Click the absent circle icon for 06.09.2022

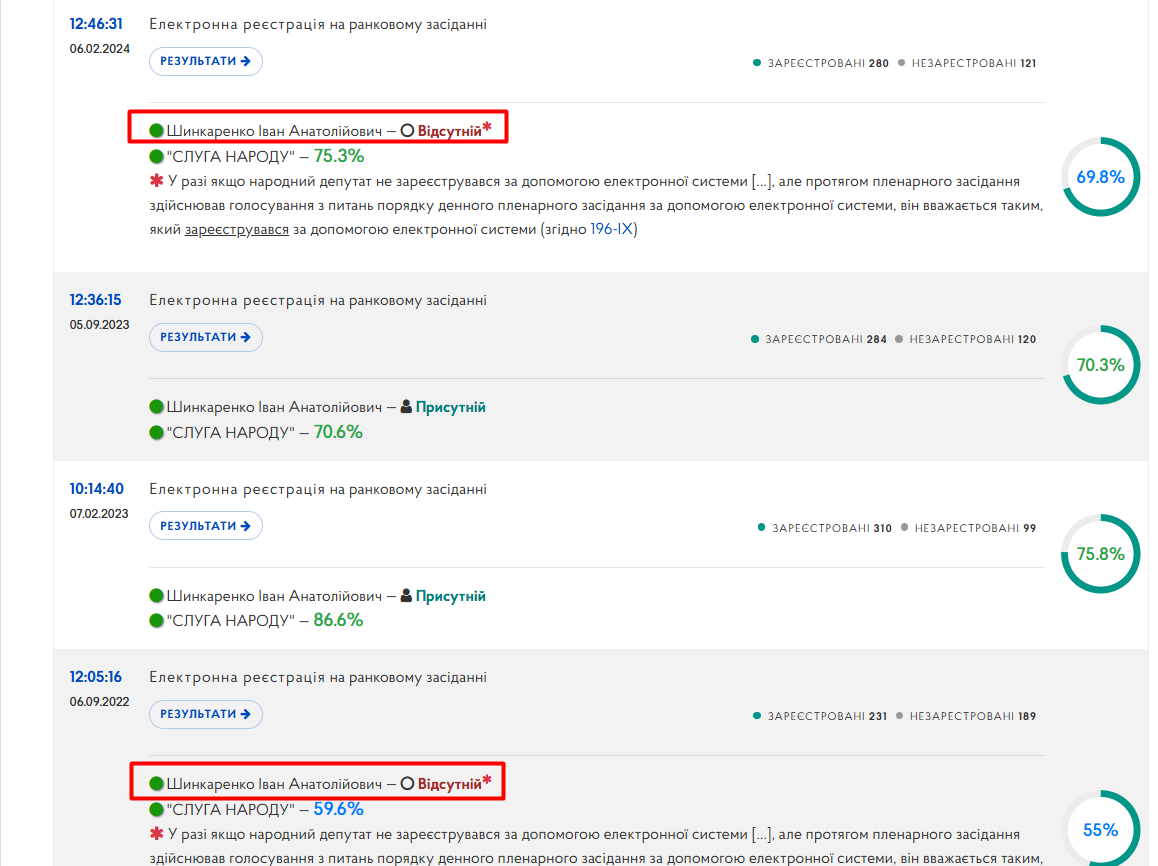[407, 783]
